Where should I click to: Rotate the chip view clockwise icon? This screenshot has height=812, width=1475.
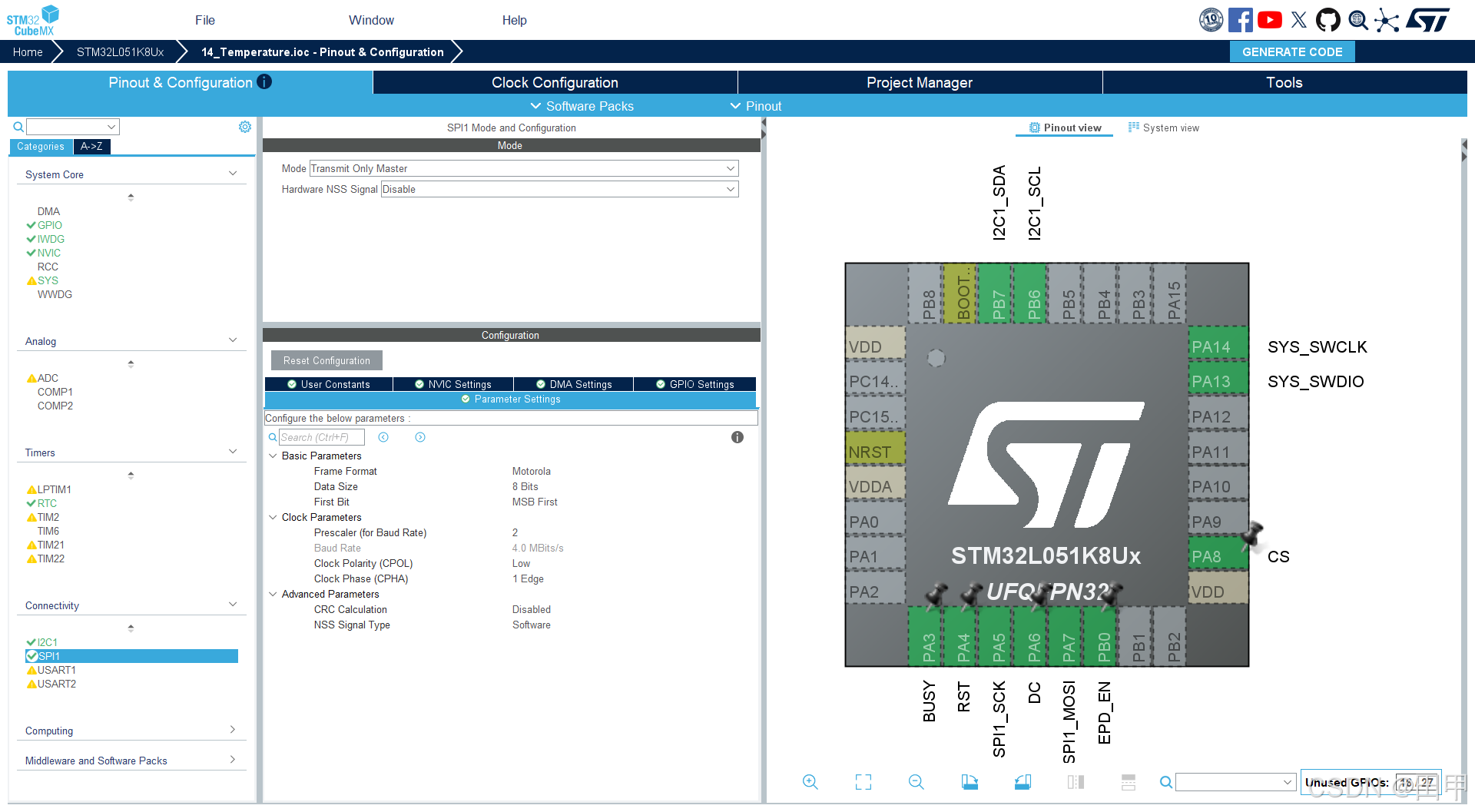[970, 782]
